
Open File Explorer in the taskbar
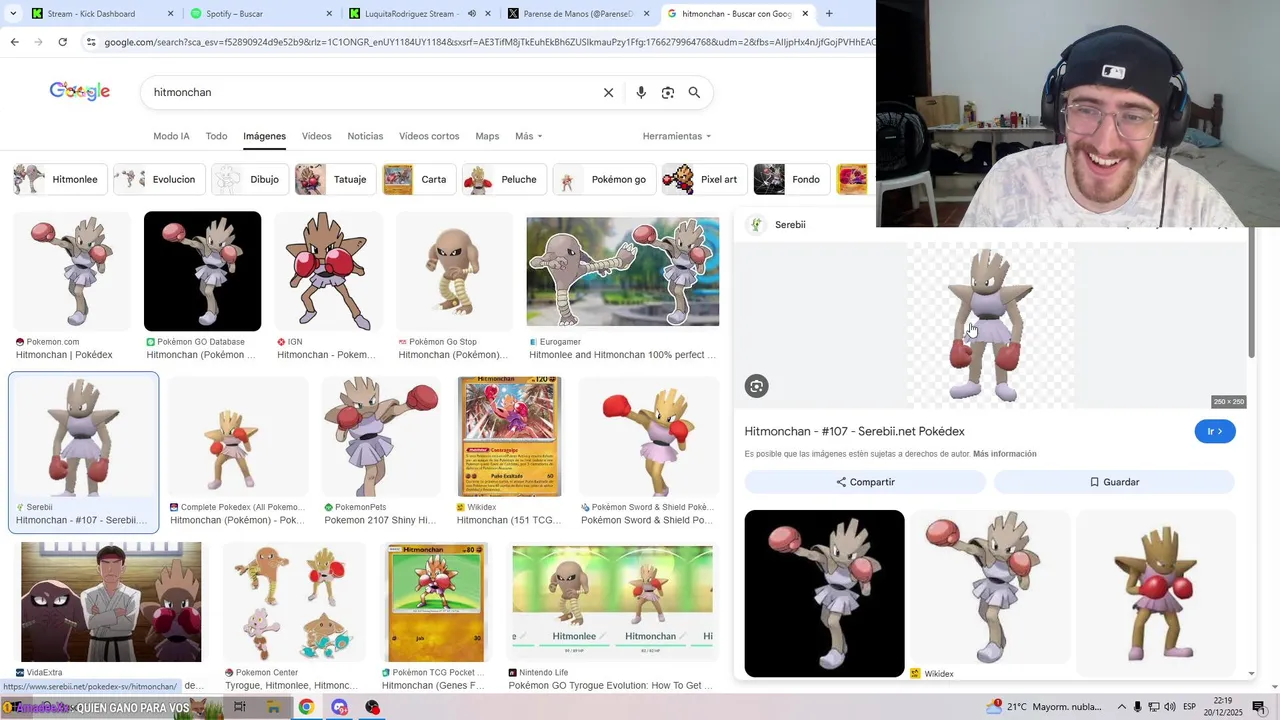(273, 707)
